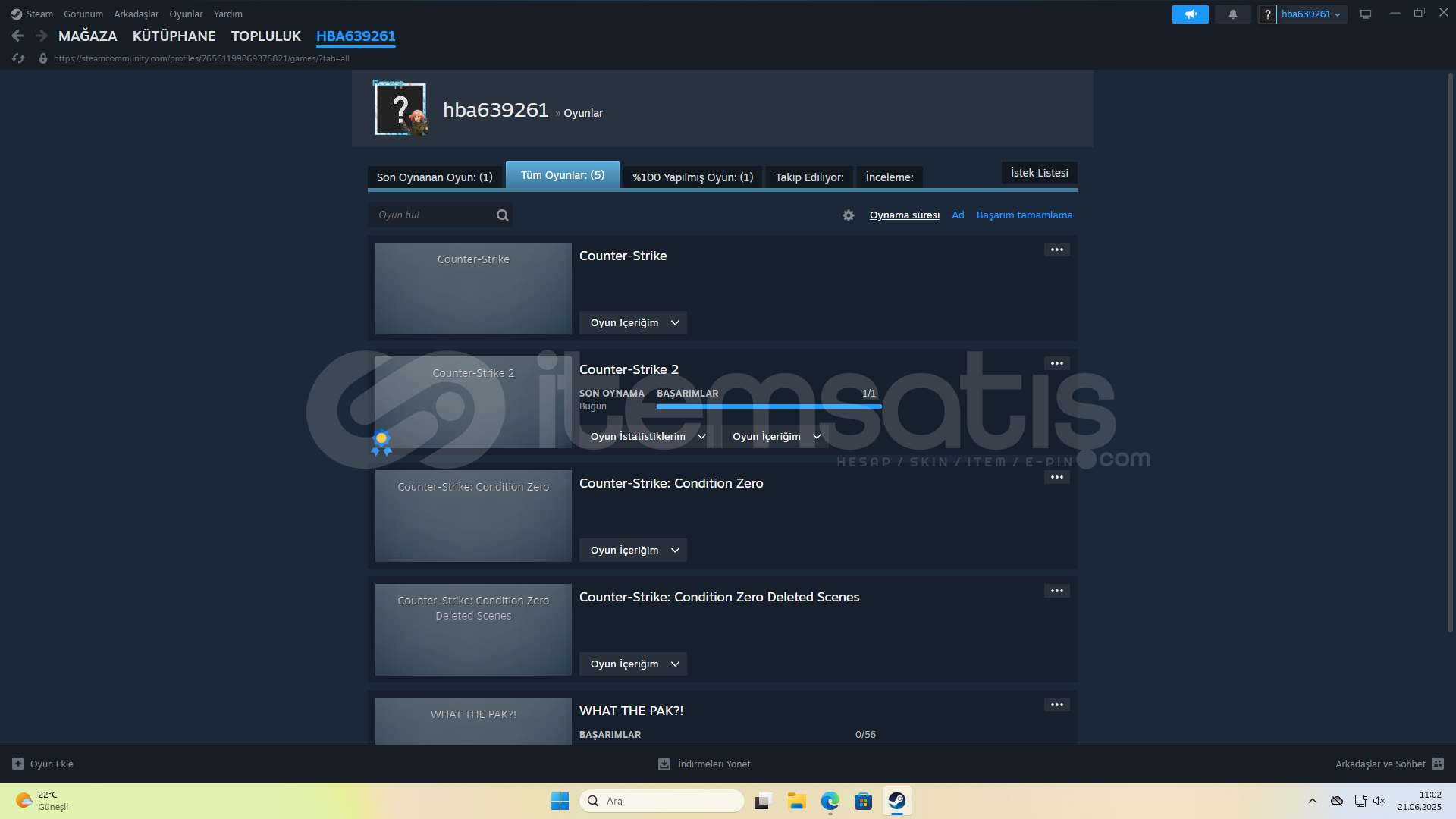
Task: Go back with the left arrow icon
Action: point(17,36)
